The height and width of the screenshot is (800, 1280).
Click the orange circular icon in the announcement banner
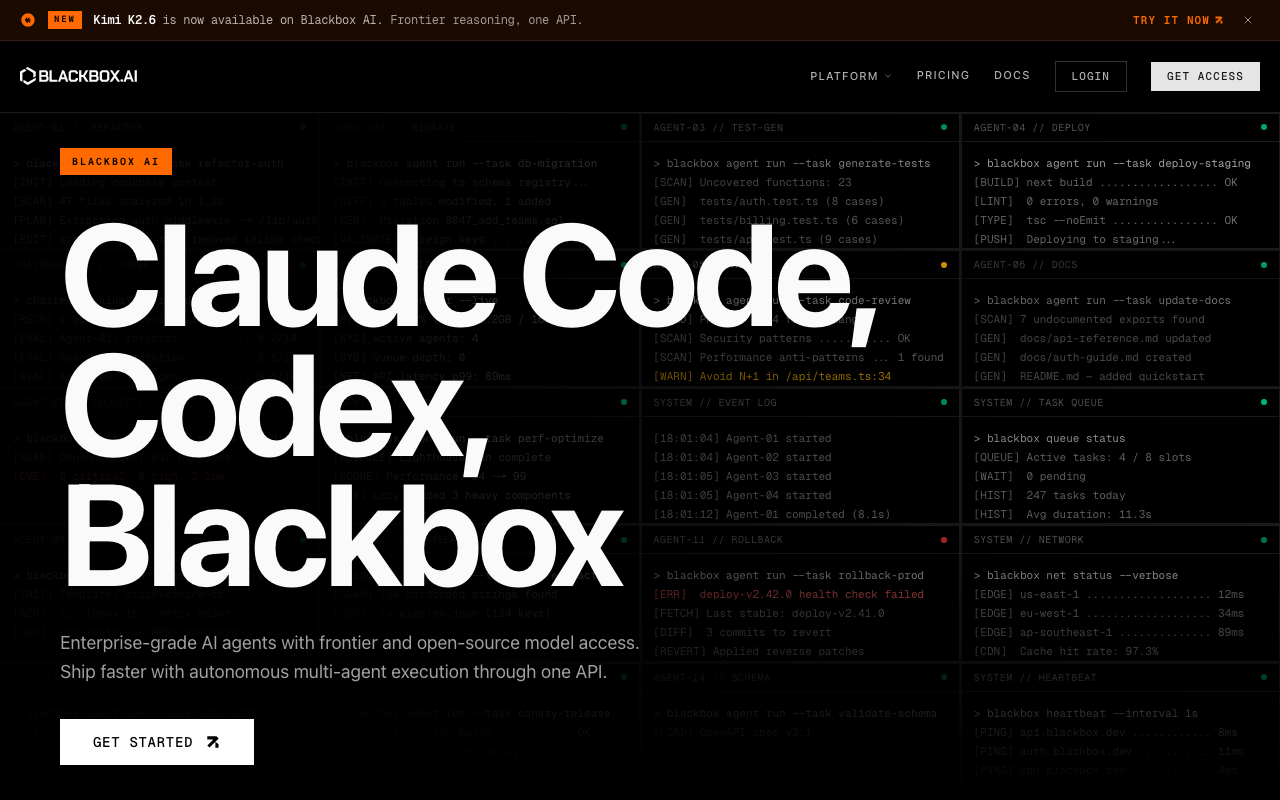[x=28, y=20]
